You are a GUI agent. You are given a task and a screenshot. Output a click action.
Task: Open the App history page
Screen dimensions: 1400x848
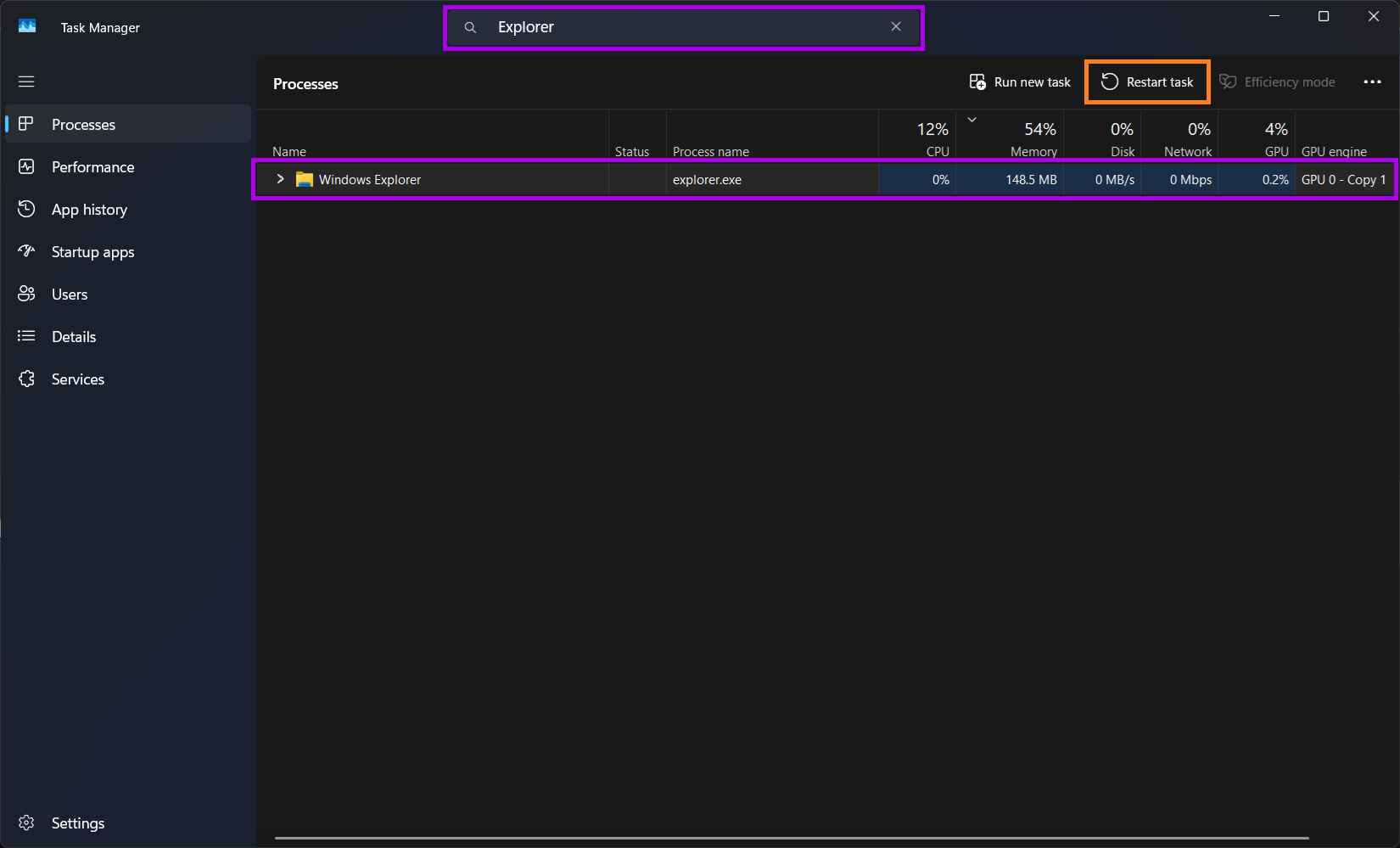128,209
